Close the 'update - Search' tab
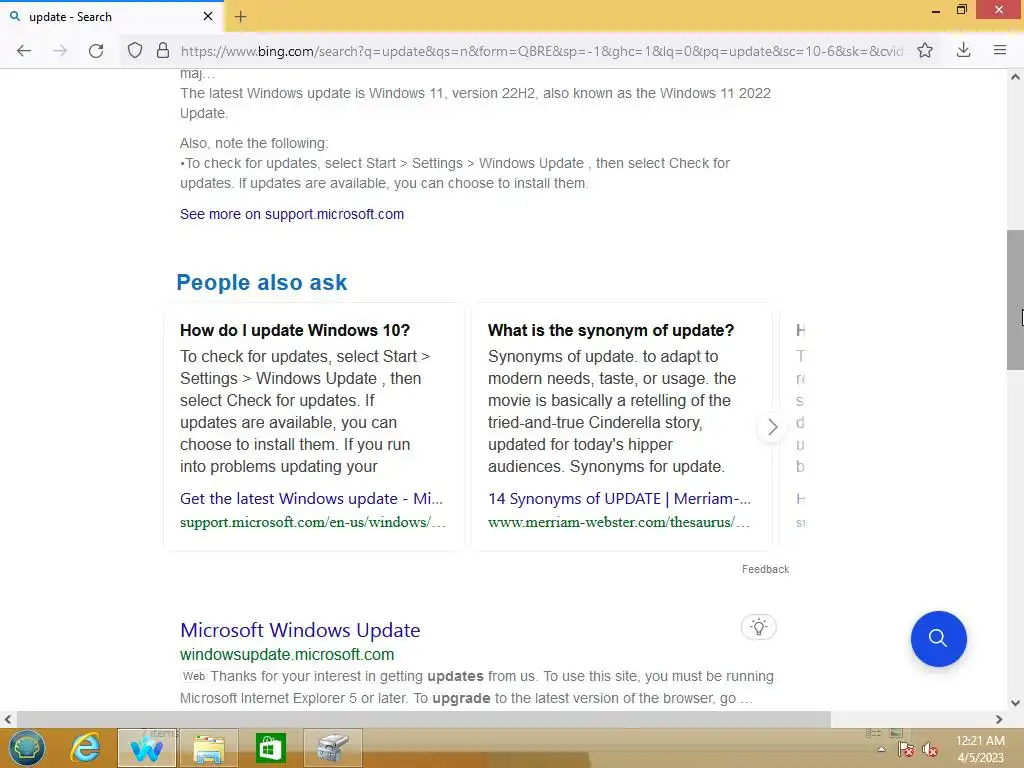 coord(208,16)
